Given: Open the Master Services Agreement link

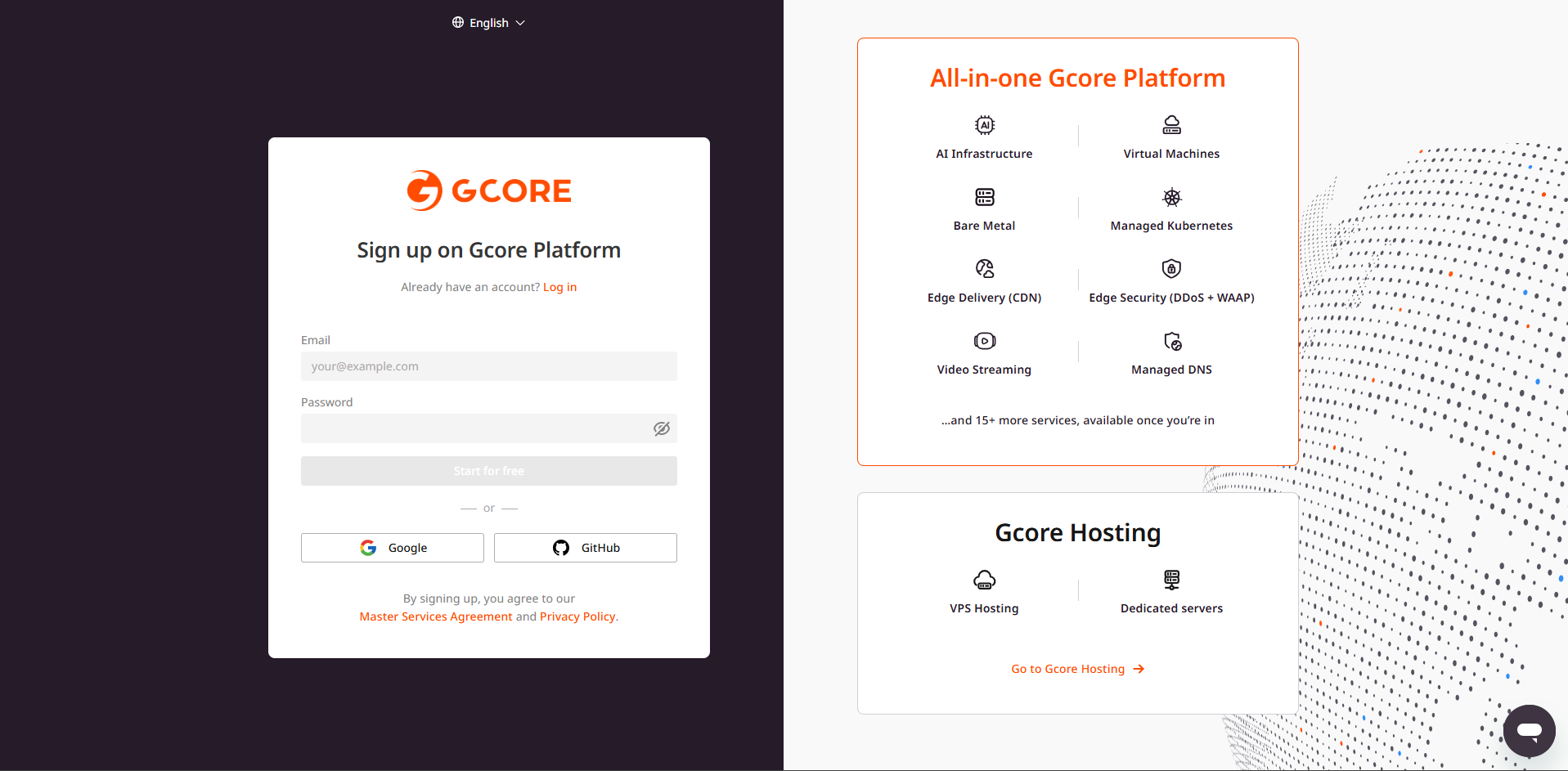Looking at the screenshot, I should pyautogui.click(x=436, y=616).
